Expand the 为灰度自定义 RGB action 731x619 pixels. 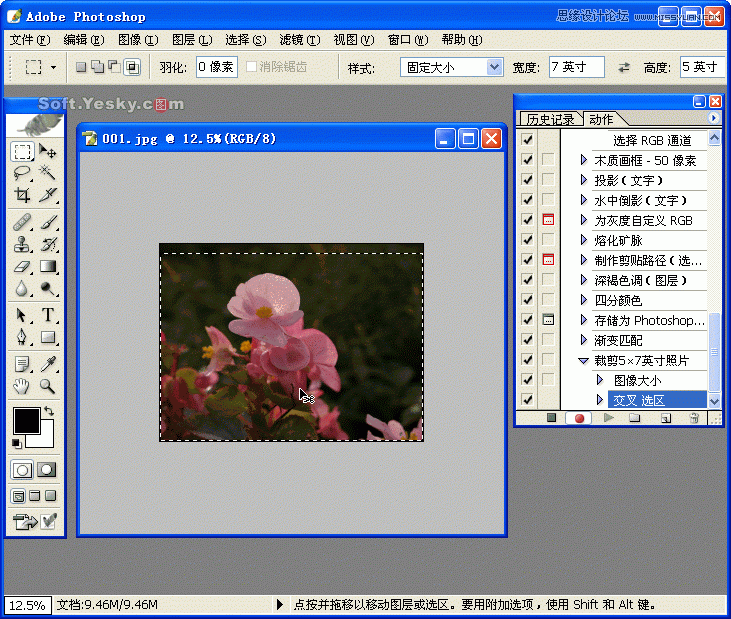tap(583, 220)
